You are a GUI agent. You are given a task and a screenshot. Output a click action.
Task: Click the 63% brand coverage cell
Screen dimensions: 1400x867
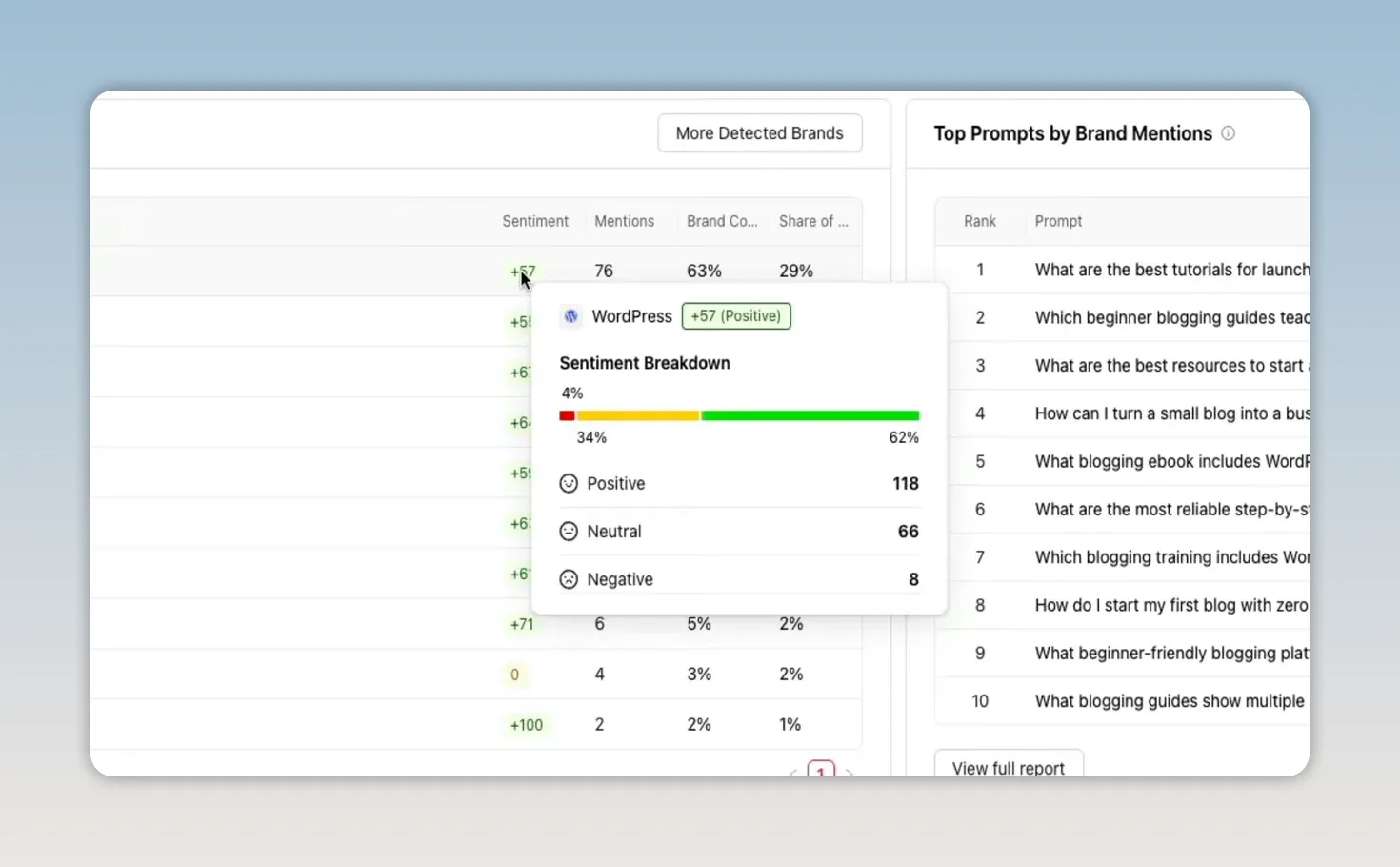click(x=704, y=271)
